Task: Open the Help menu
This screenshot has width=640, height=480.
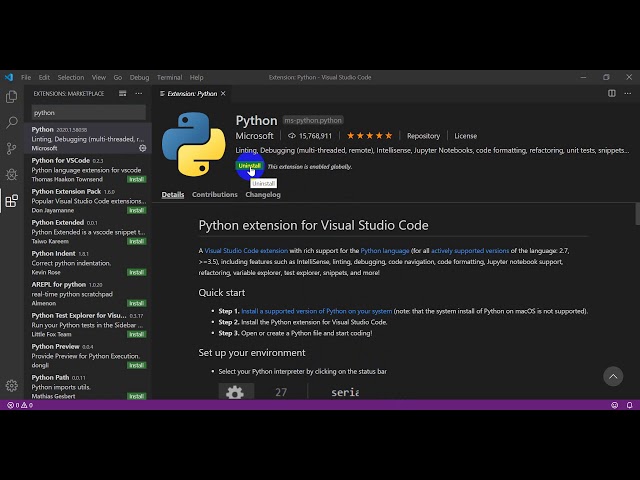Action: tap(196, 77)
